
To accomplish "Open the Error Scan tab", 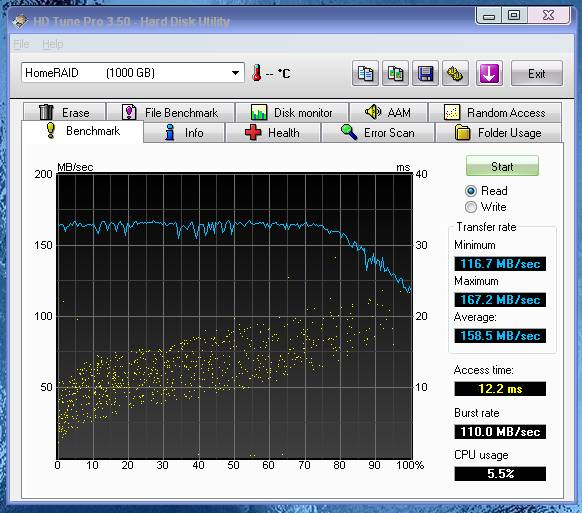I will [378, 133].
